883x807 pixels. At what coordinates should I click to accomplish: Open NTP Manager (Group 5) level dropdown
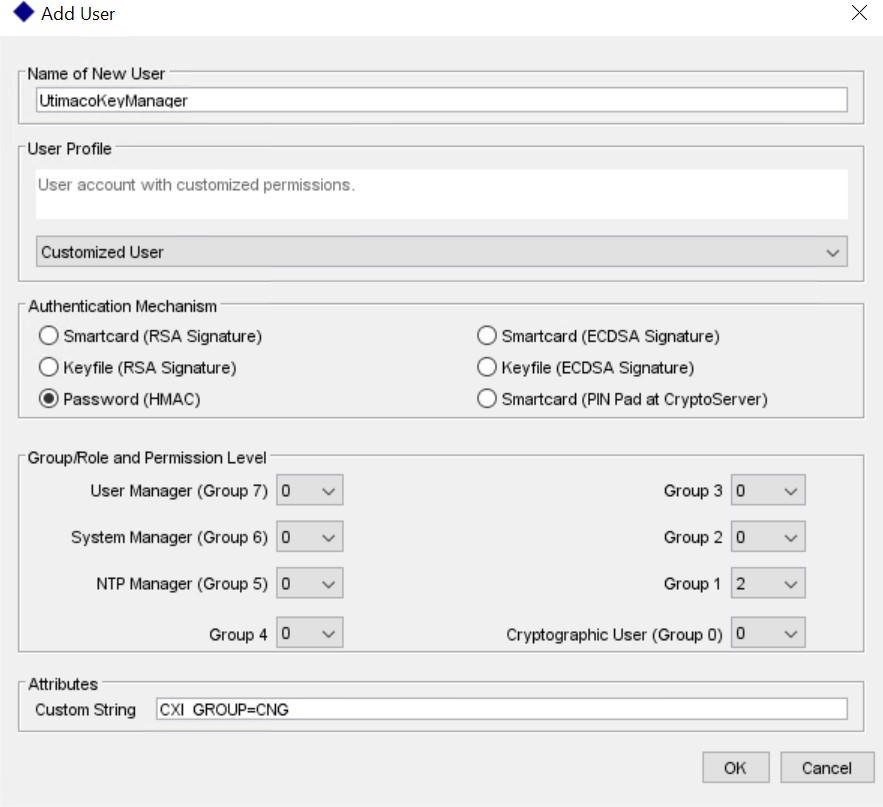pyautogui.click(x=309, y=583)
